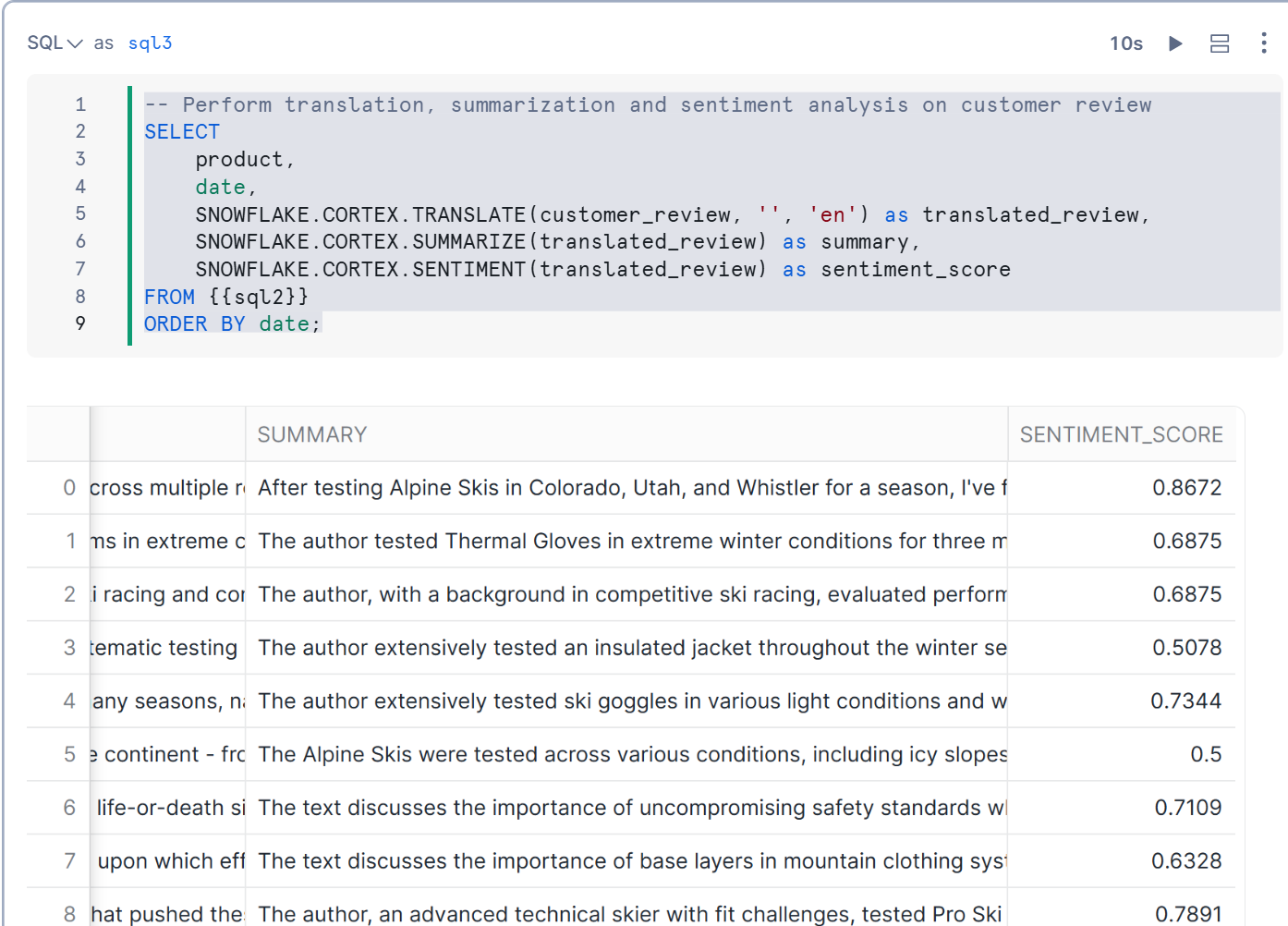Click the FROM {{sql2}} reference line
Viewport: 1288px width, 926px height.
(226, 298)
